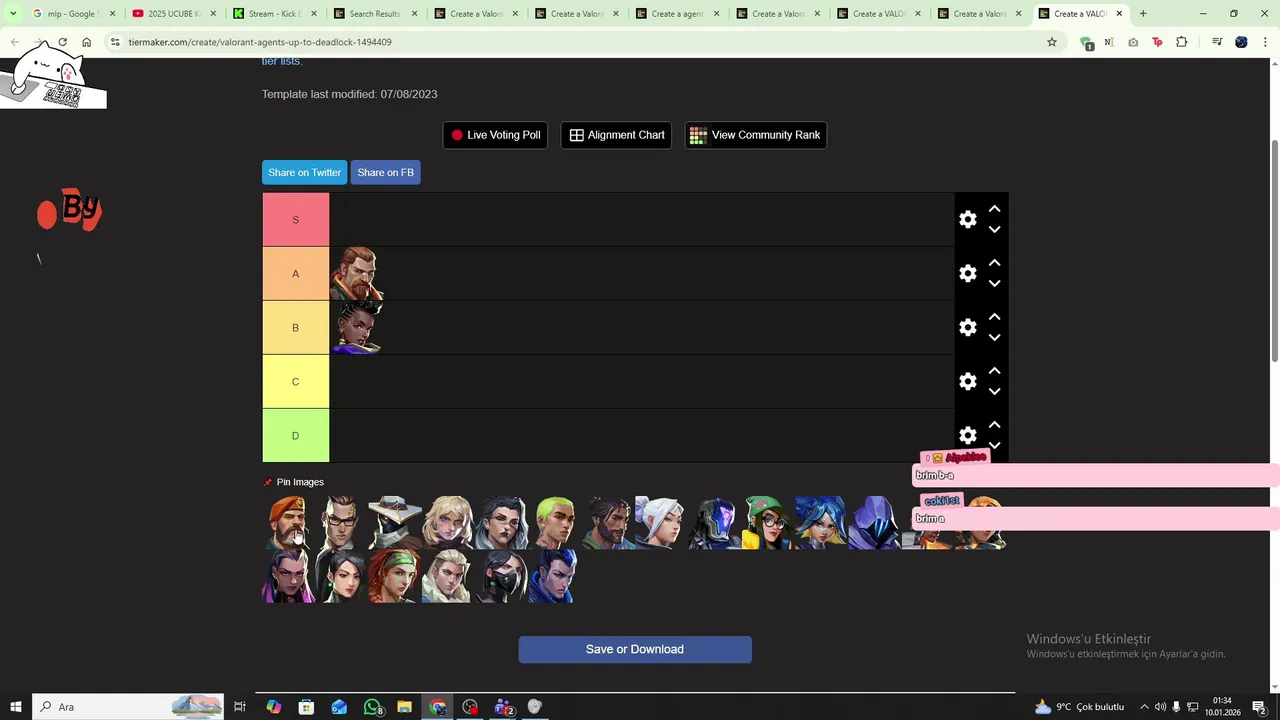
Task: Open File Explorer from taskbar
Action: [x=404, y=707]
